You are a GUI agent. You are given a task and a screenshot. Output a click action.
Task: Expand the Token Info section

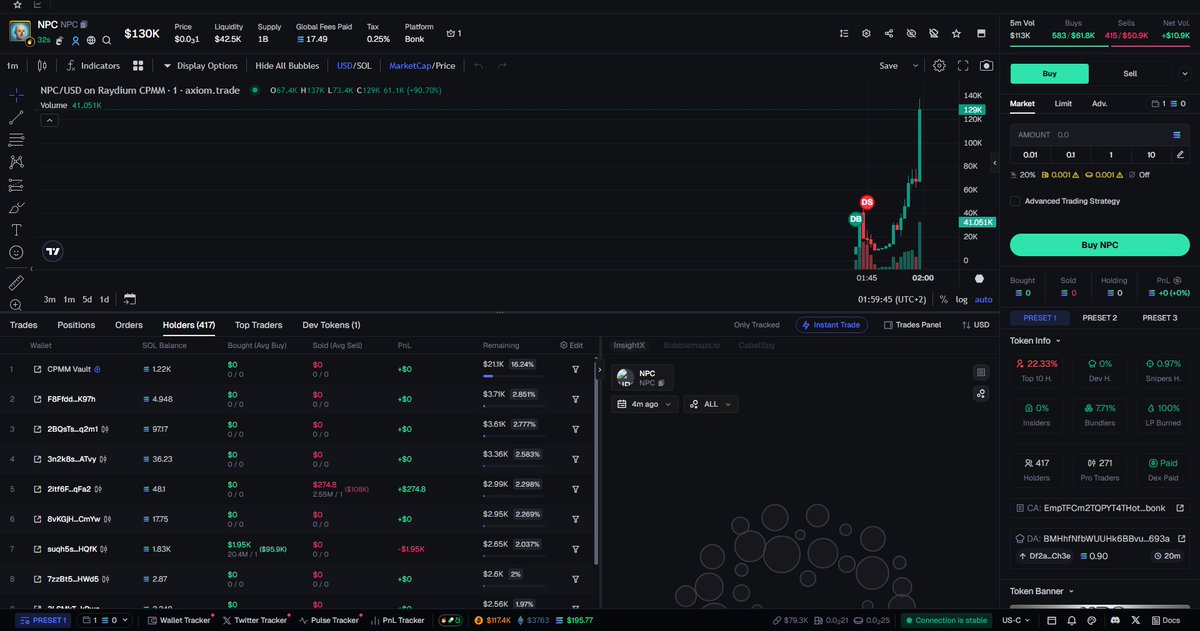1034,341
